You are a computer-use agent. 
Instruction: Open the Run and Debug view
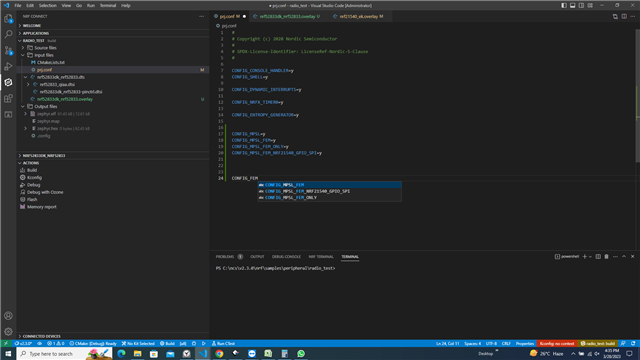[8, 66]
